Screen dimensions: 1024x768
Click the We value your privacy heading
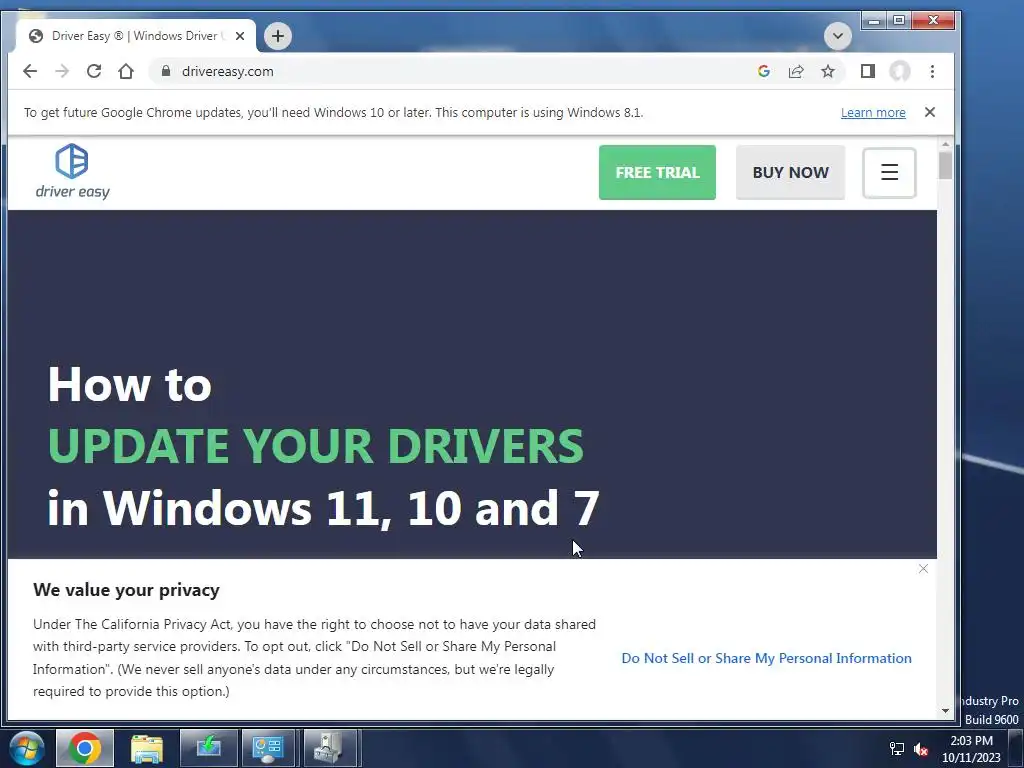[126, 590]
